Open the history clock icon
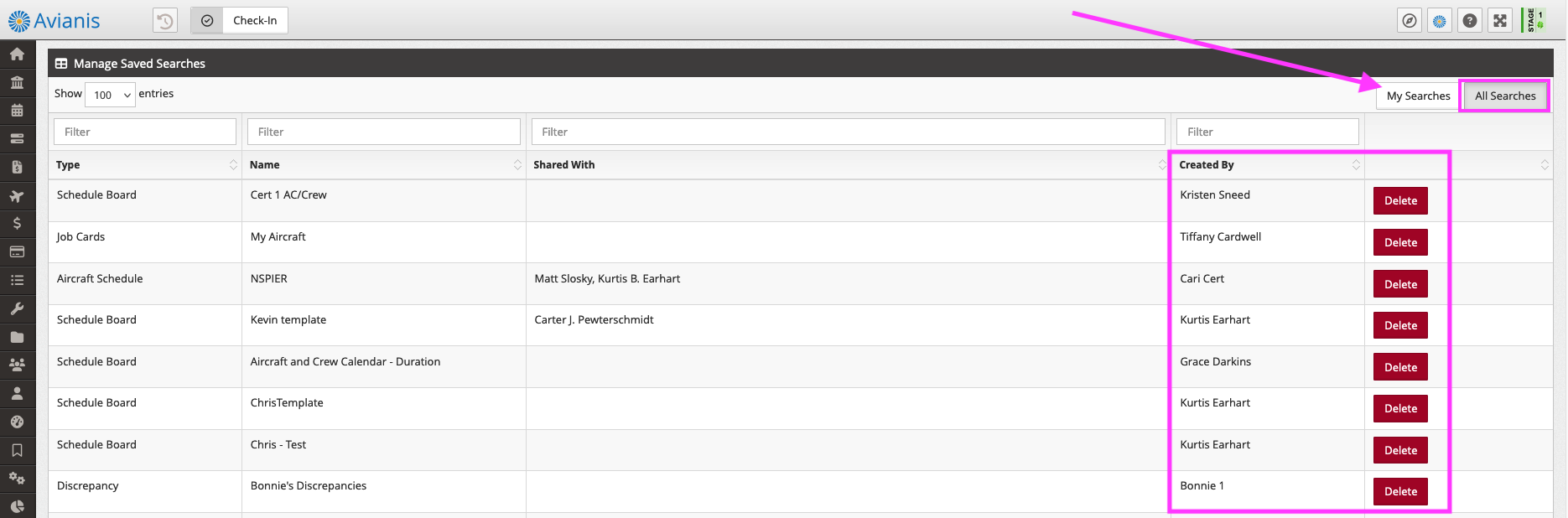Screen dimensions: 1568x518 [165, 21]
